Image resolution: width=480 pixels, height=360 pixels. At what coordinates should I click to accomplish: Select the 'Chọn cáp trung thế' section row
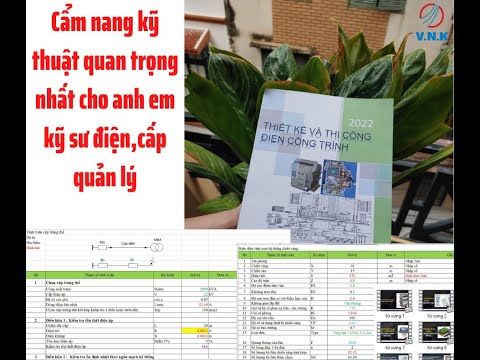[x=131, y=282]
